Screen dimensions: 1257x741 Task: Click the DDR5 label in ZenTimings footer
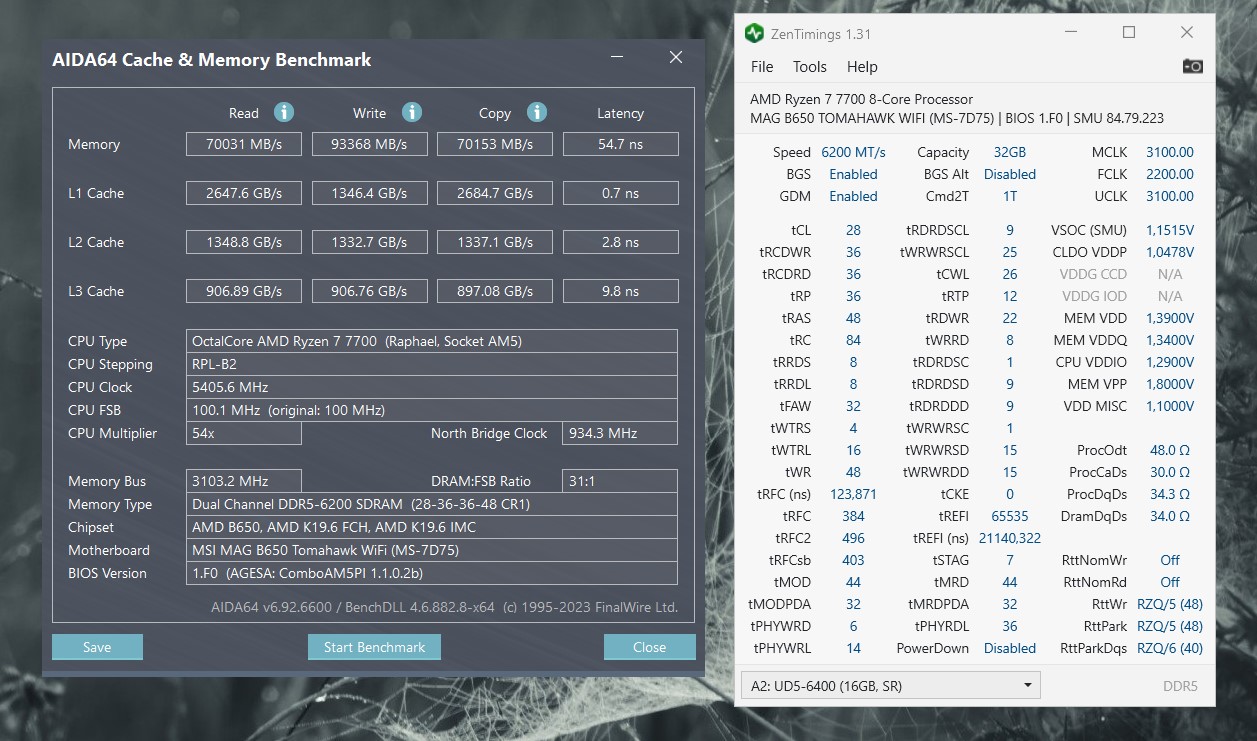pos(1180,686)
